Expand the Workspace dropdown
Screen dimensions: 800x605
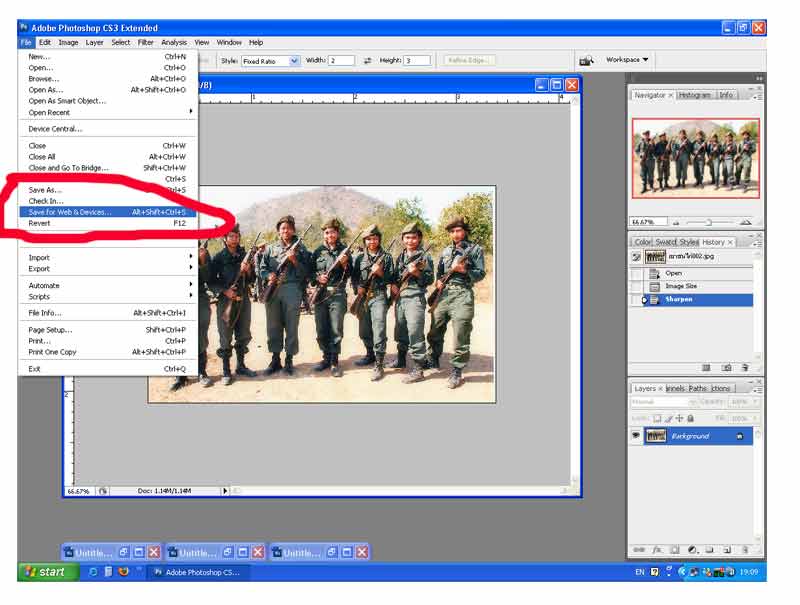(x=627, y=60)
